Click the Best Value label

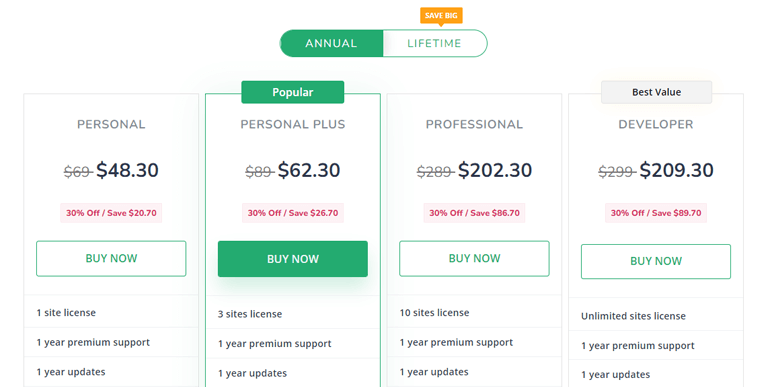(657, 92)
